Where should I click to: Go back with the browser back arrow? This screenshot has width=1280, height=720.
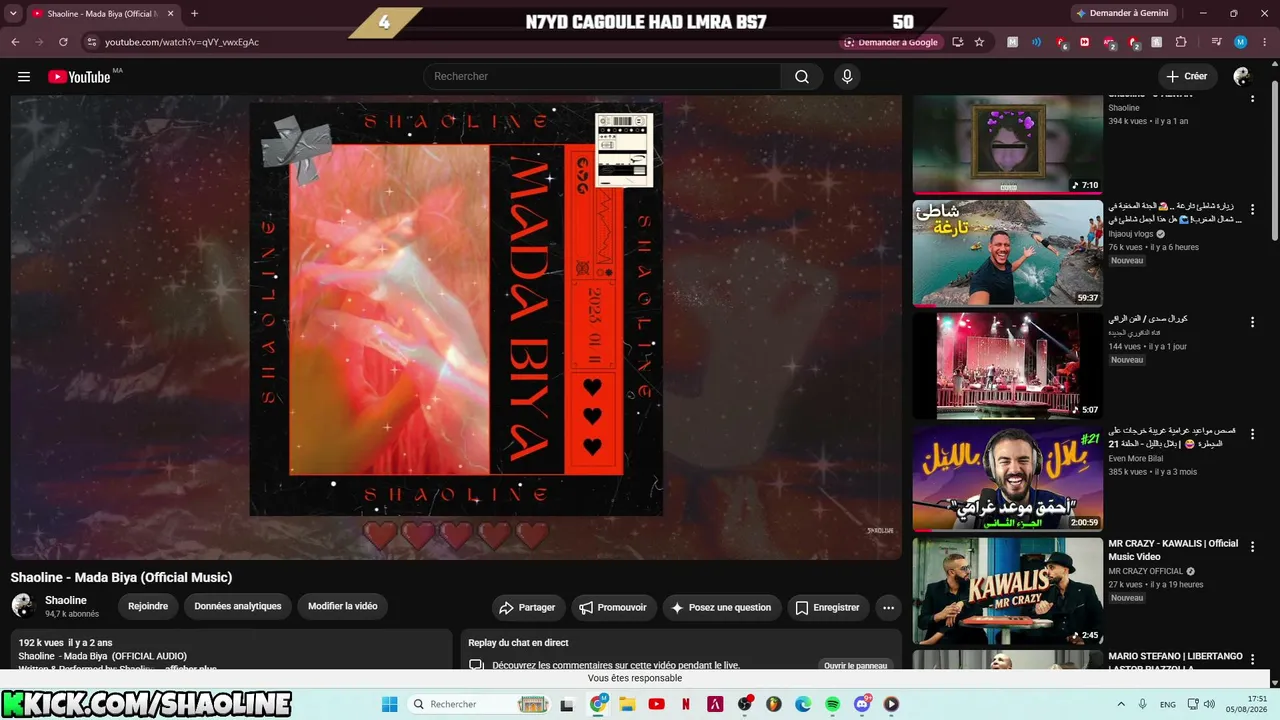point(15,42)
